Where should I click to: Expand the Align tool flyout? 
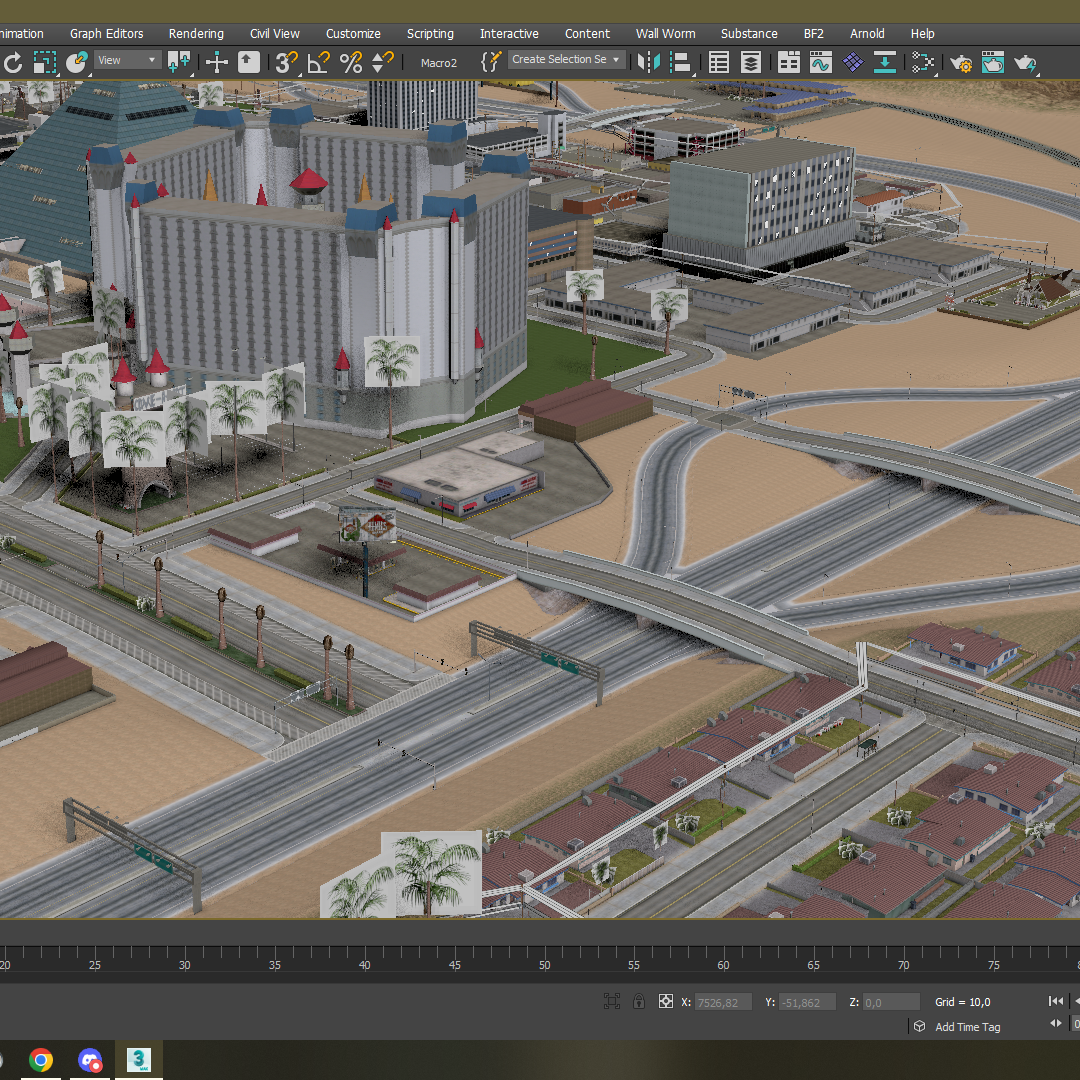[x=681, y=63]
